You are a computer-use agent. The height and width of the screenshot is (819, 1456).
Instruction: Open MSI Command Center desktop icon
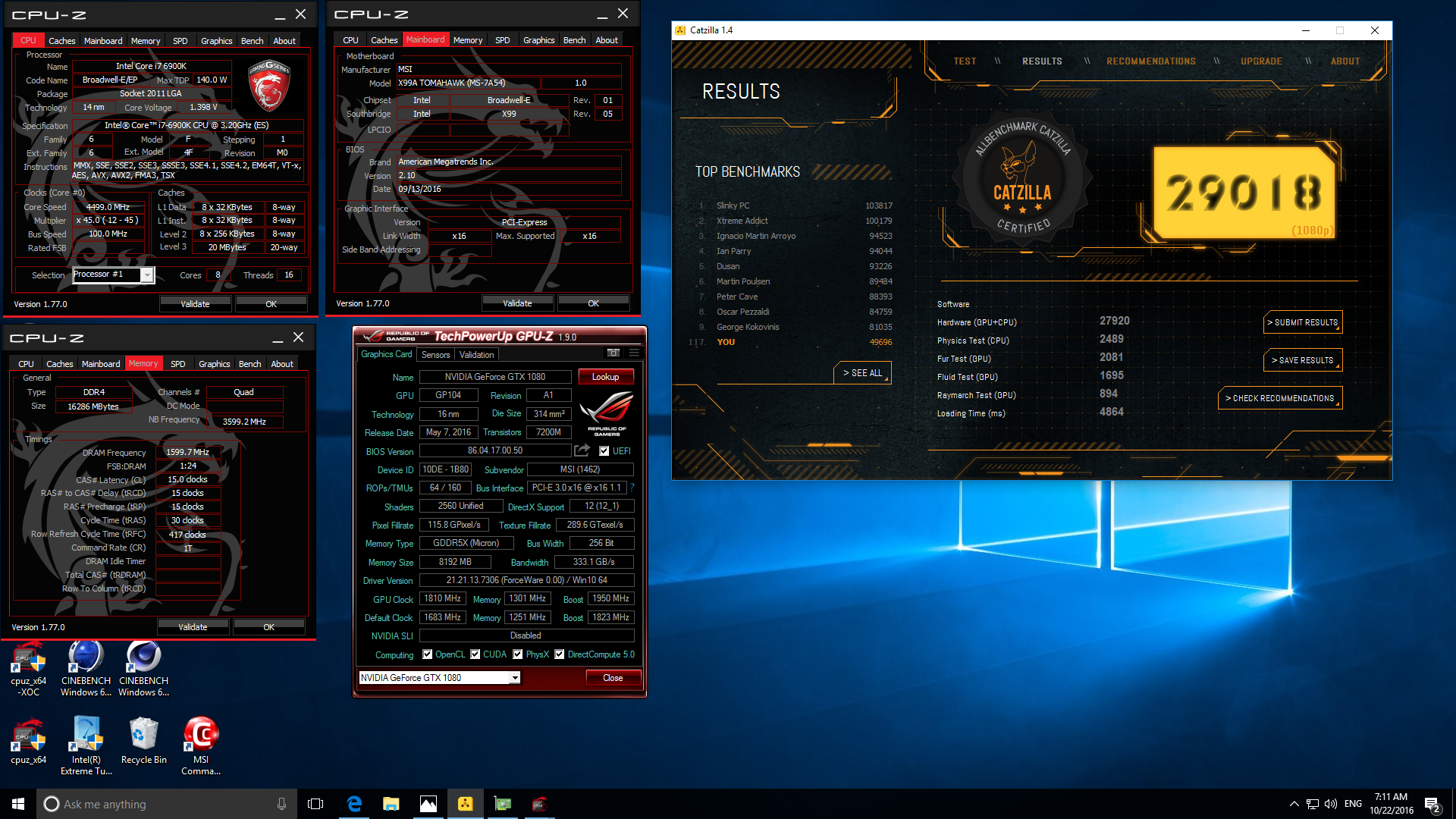(201, 746)
